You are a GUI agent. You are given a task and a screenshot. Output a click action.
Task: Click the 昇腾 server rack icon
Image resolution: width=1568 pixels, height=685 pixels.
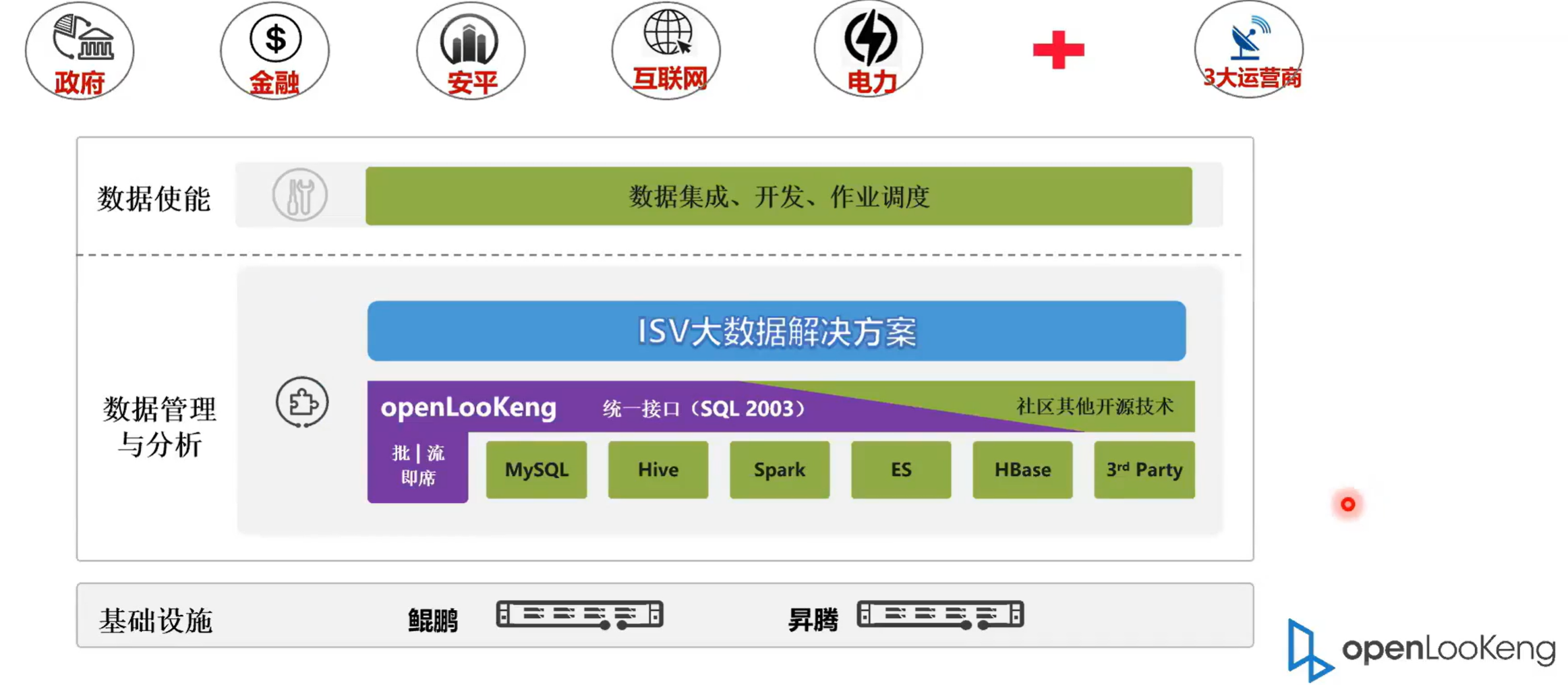point(941,615)
